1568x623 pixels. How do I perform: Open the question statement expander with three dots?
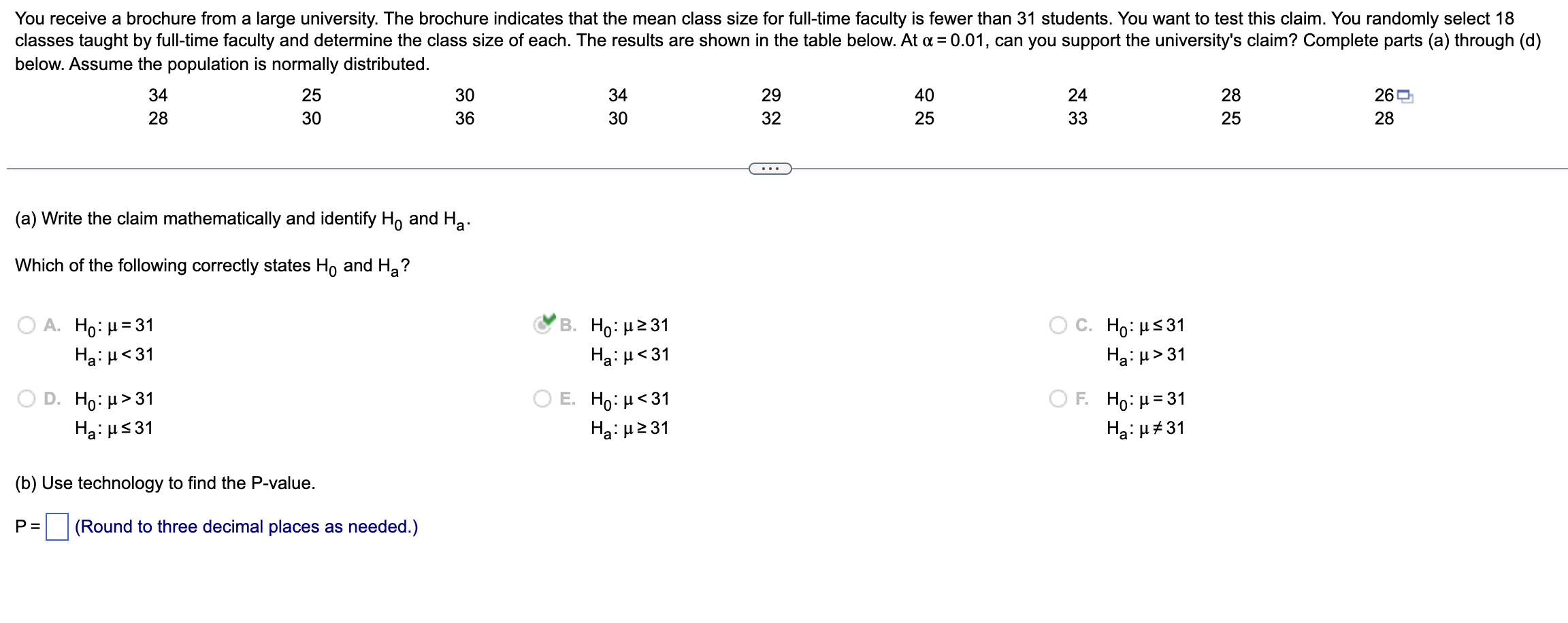(x=770, y=168)
